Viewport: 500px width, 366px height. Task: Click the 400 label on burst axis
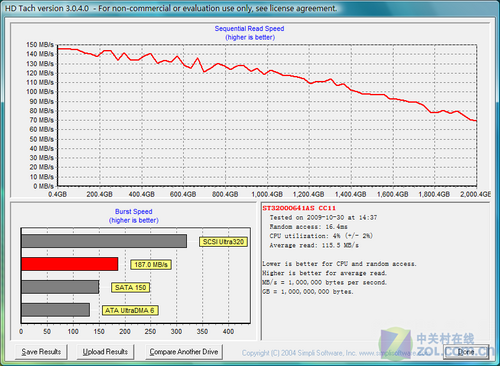point(228,331)
